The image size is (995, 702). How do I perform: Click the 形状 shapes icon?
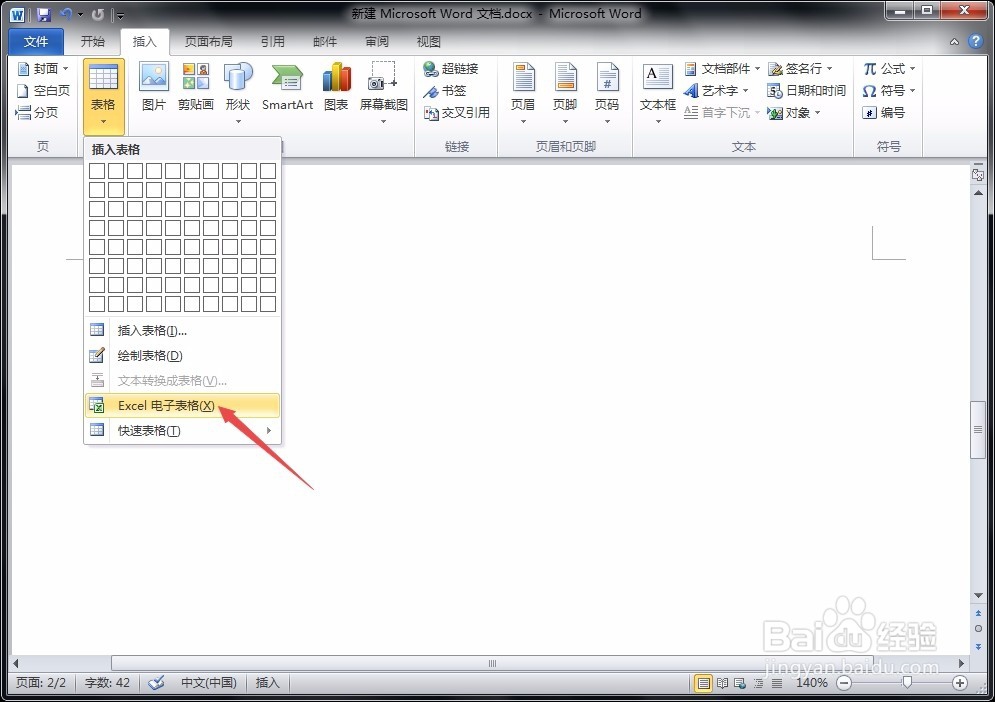(x=238, y=93)
